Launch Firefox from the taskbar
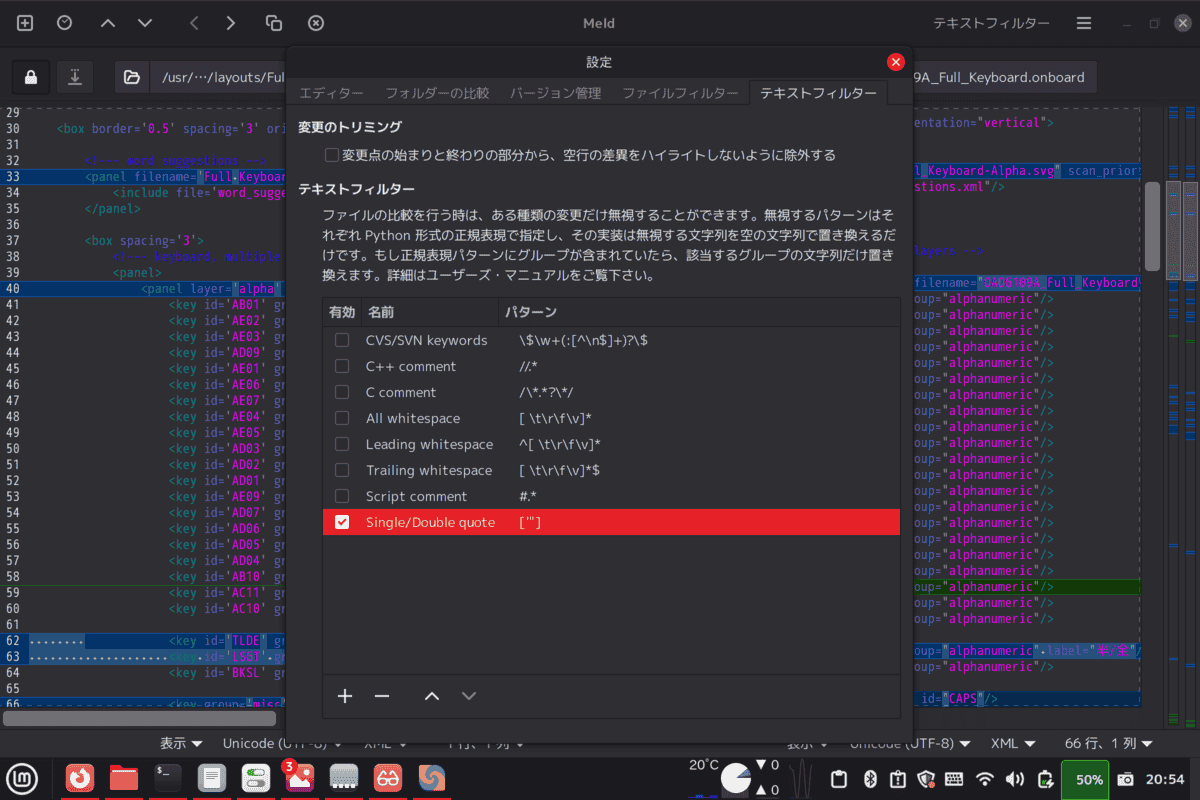Image resolution: width=1200 pixels, height=800 pixels. pyautogui.click(x=80, y=777)
